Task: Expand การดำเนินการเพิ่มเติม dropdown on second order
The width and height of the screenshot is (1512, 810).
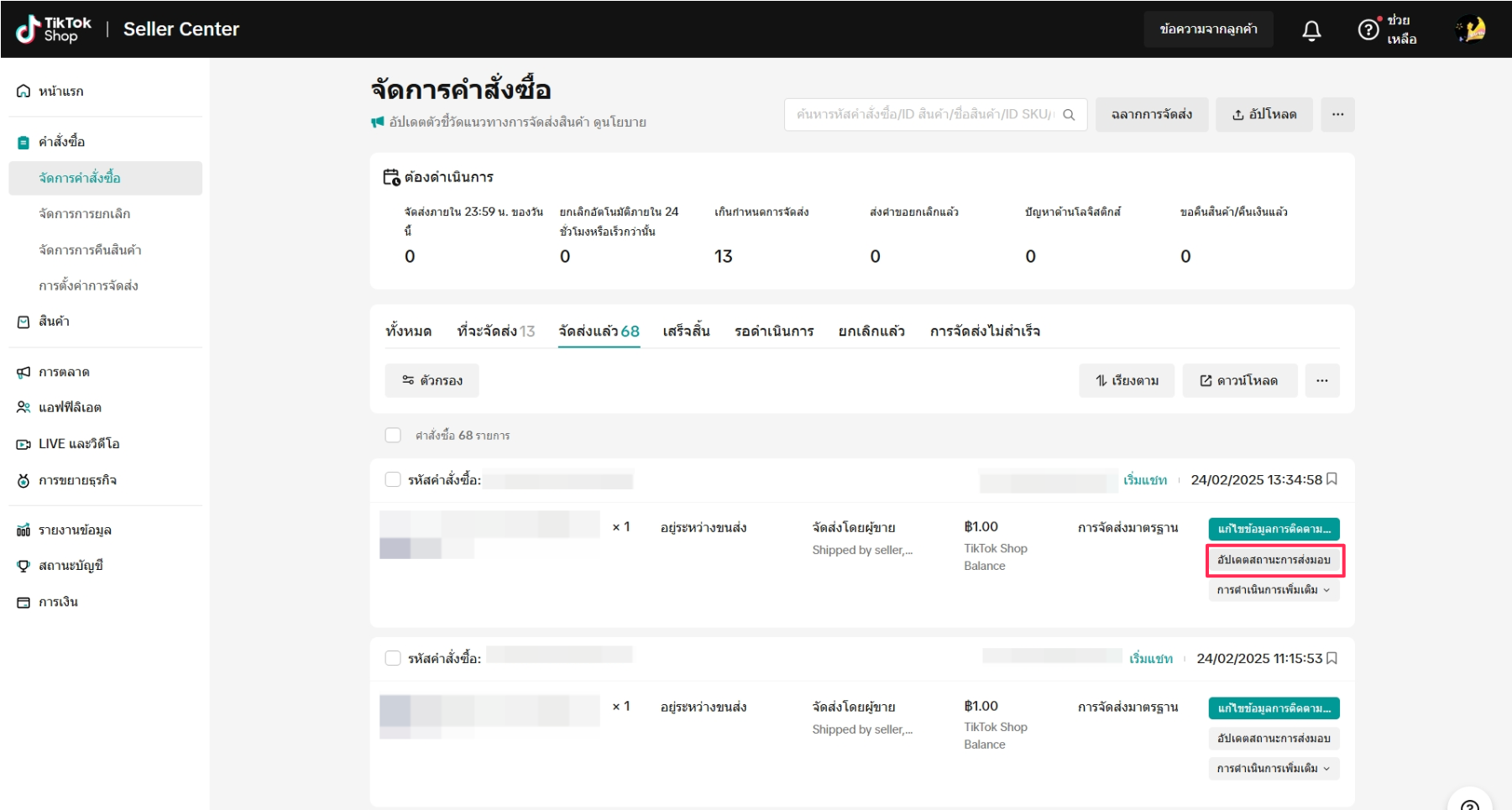Action: (x=1274, y=769)
